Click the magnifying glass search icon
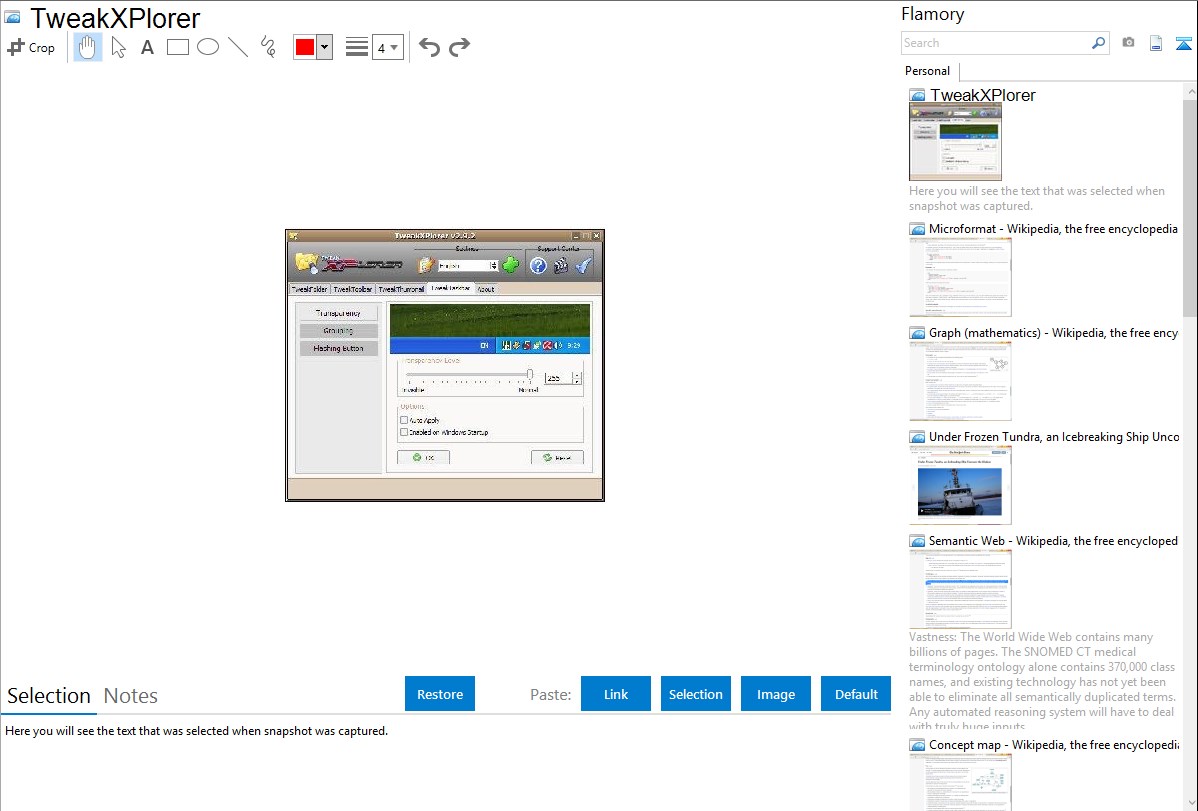Screen dimensions: 1198x811 (x=1099, y=43)
